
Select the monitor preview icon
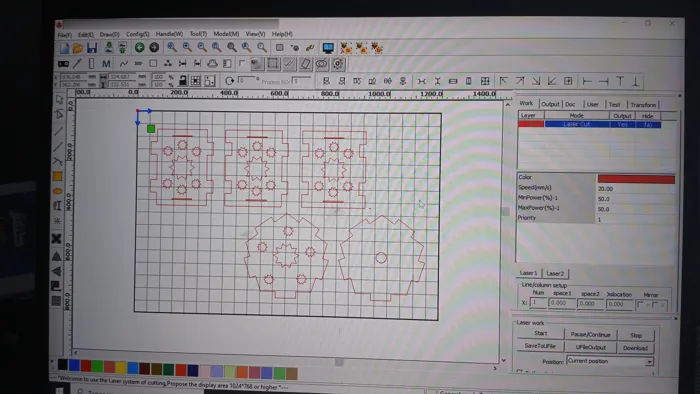(328, 48)
